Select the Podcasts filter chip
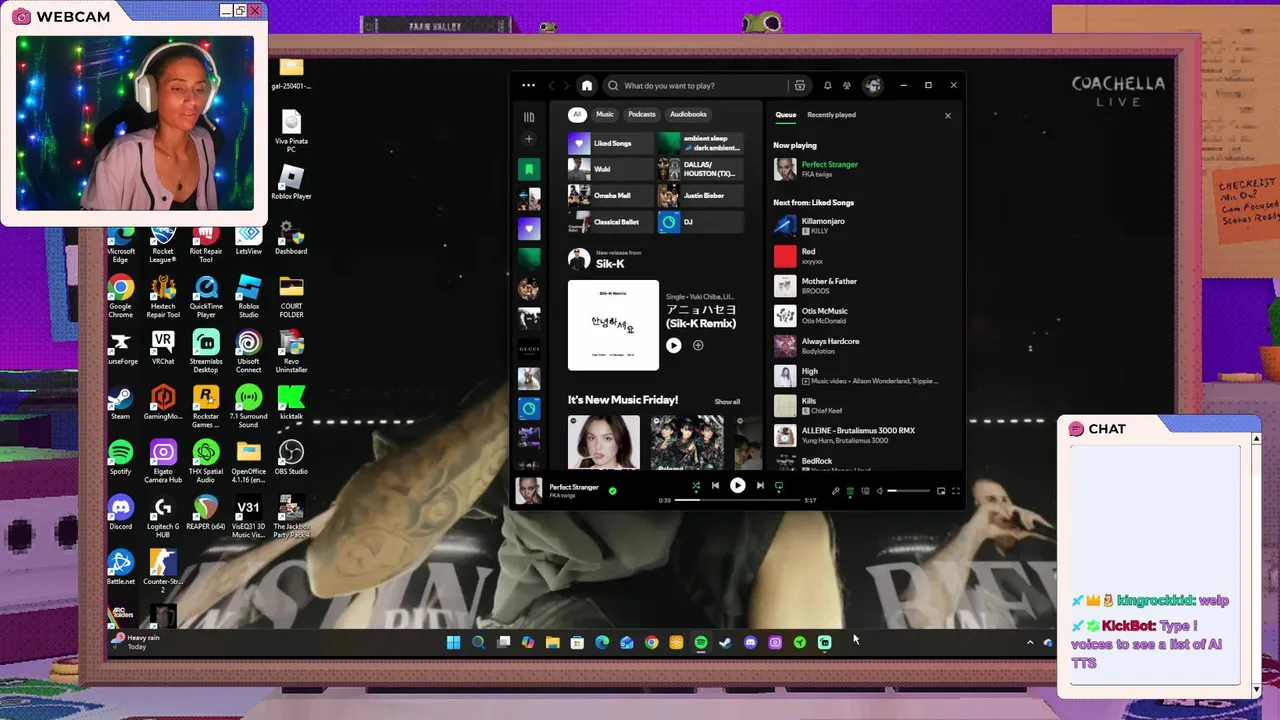The height and width of the screenshot is (720, 1280). pyautogui.click(x=642, y=115)
